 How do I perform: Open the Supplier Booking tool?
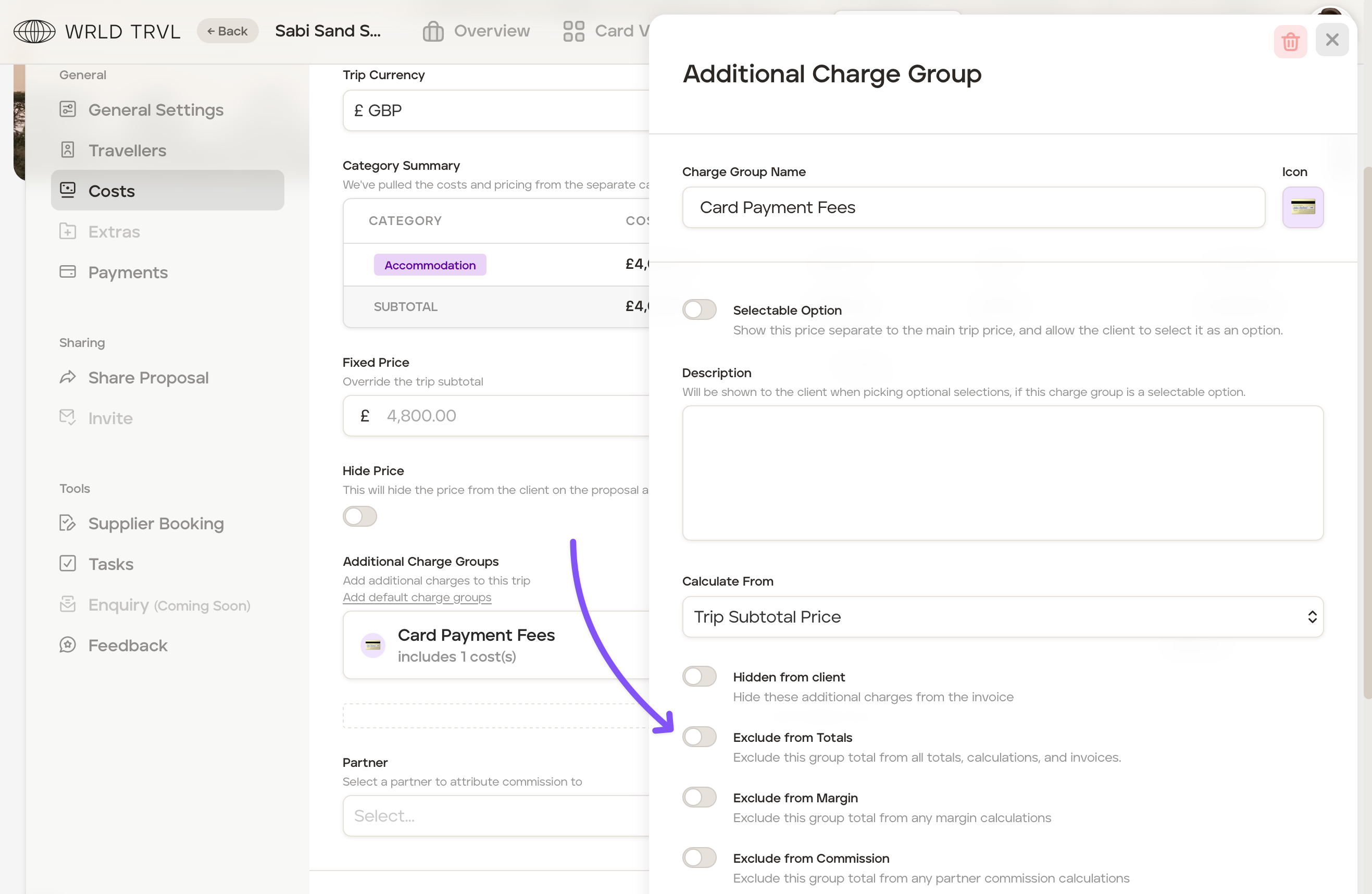[x=156, y=524]
